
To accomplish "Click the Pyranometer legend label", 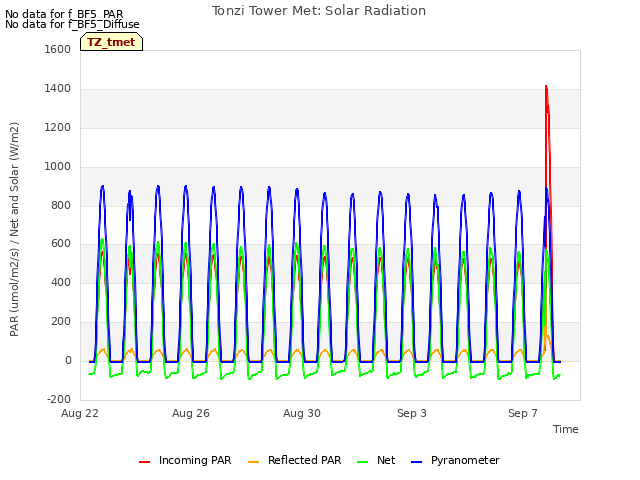I will (x=465, y=460).
